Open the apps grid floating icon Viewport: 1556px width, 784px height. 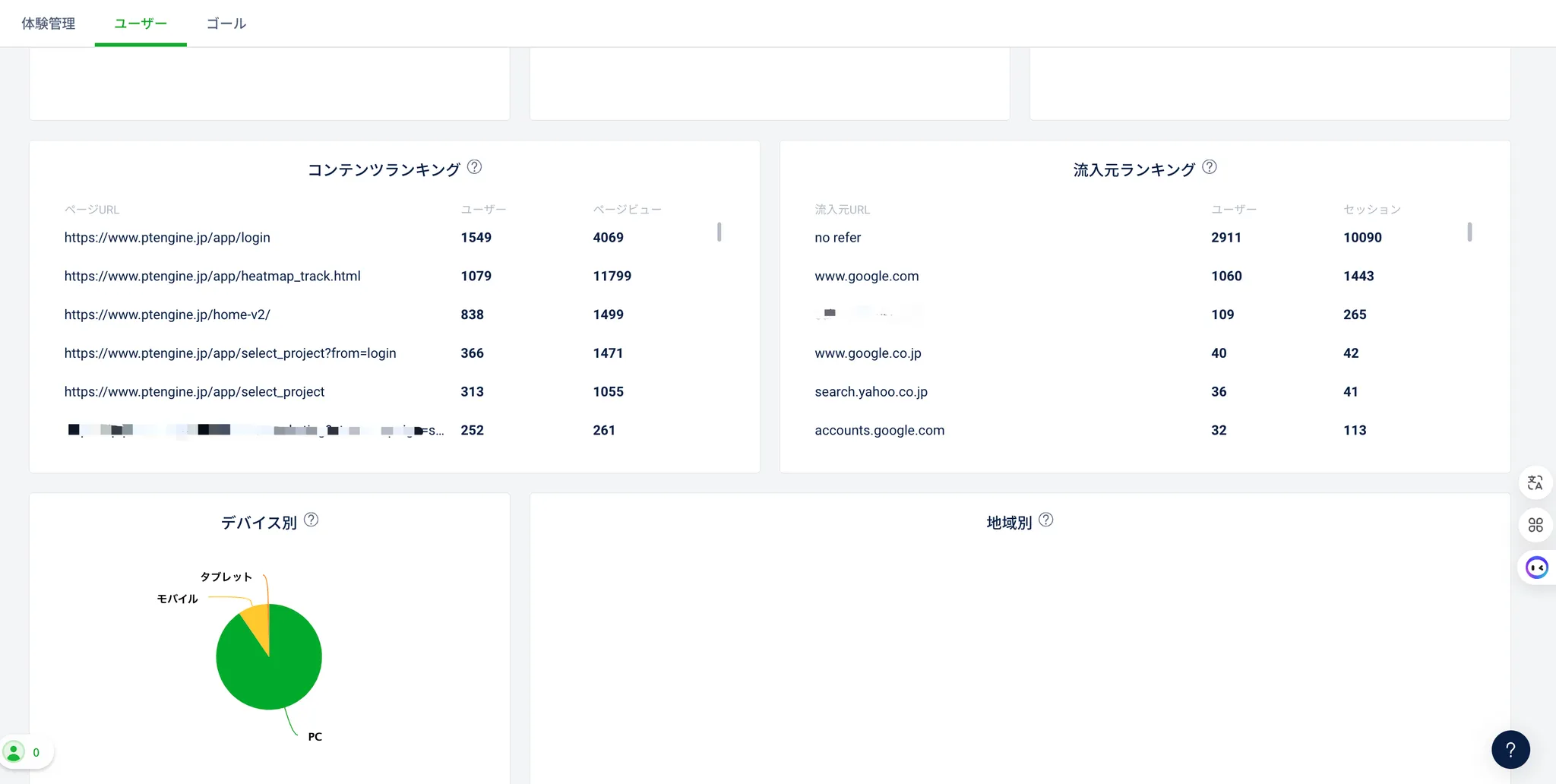1535,525
